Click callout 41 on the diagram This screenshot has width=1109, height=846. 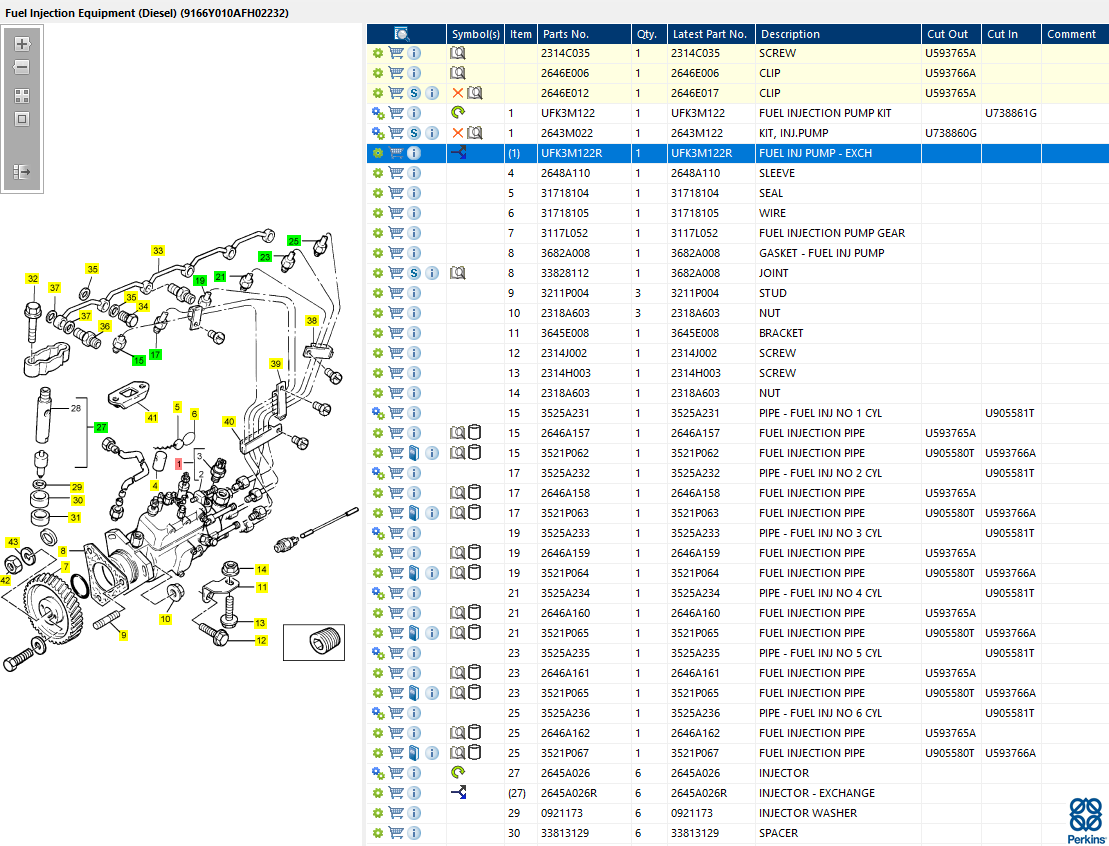pos(152,417)
